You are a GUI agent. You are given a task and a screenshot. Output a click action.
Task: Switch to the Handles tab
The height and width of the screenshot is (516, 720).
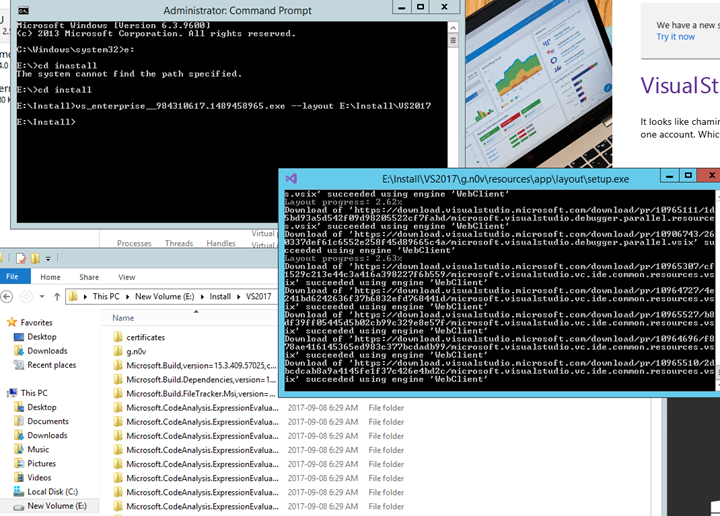pyautogui.click(x=221, y=243)
